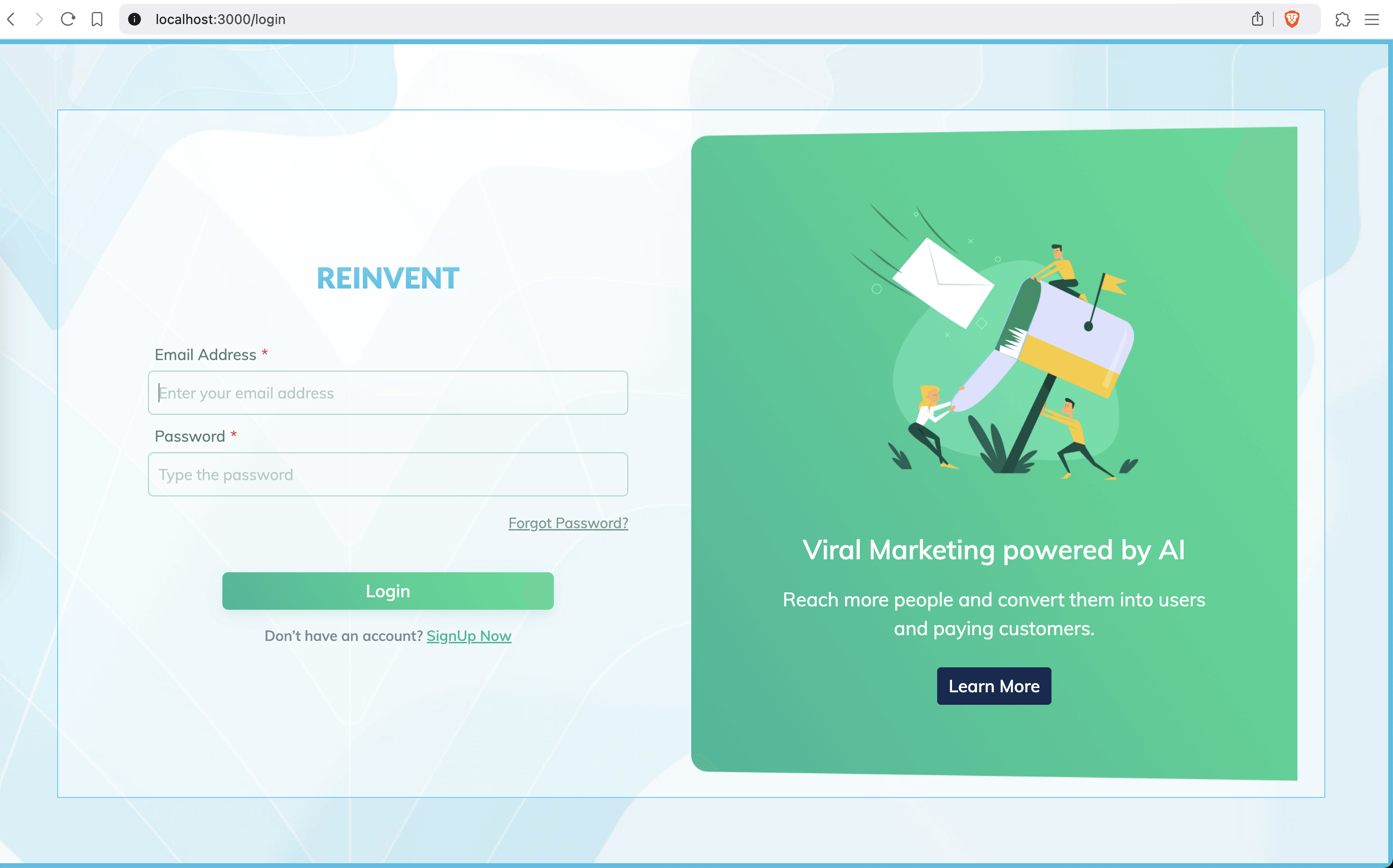Viewport: 1393px width, 868px height.
Task: Click the browser forward arrow
Action: click(39, 20)
